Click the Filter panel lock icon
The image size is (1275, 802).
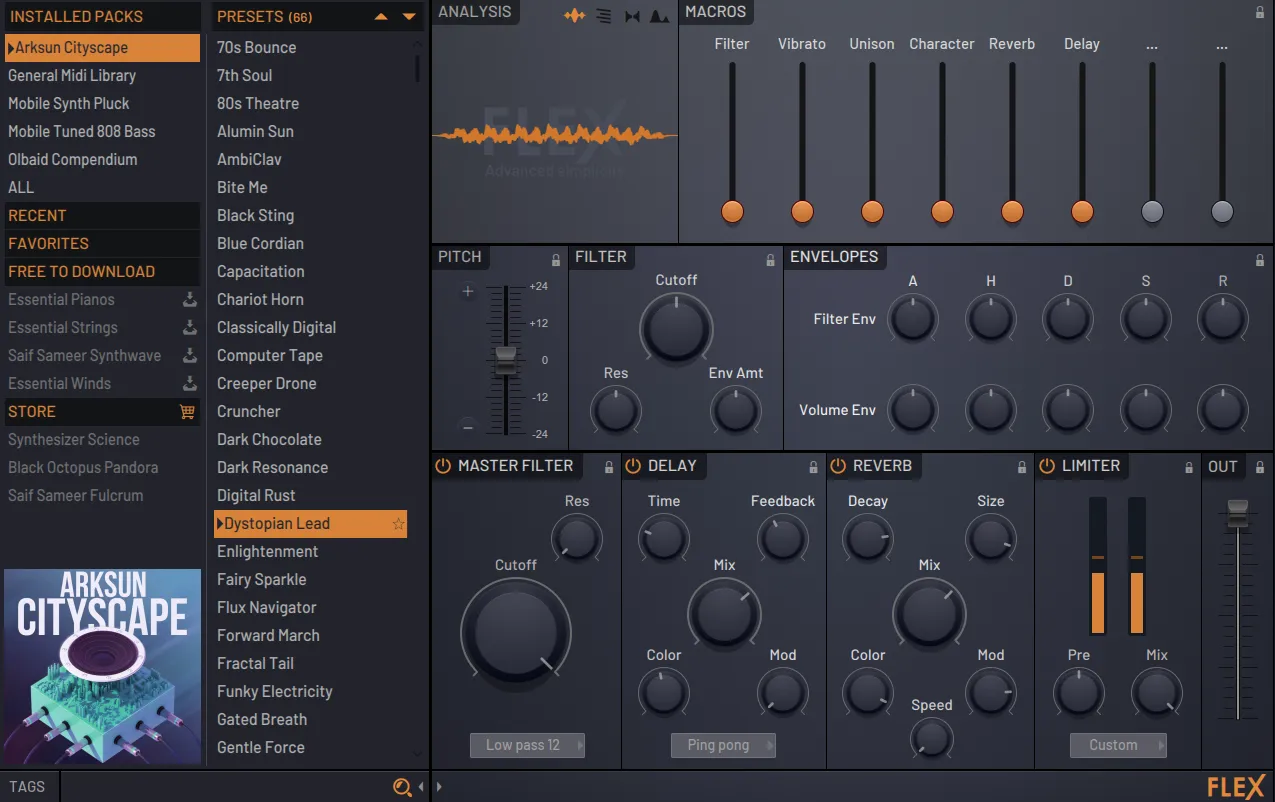pyautogui.click(x=770, y=260)
